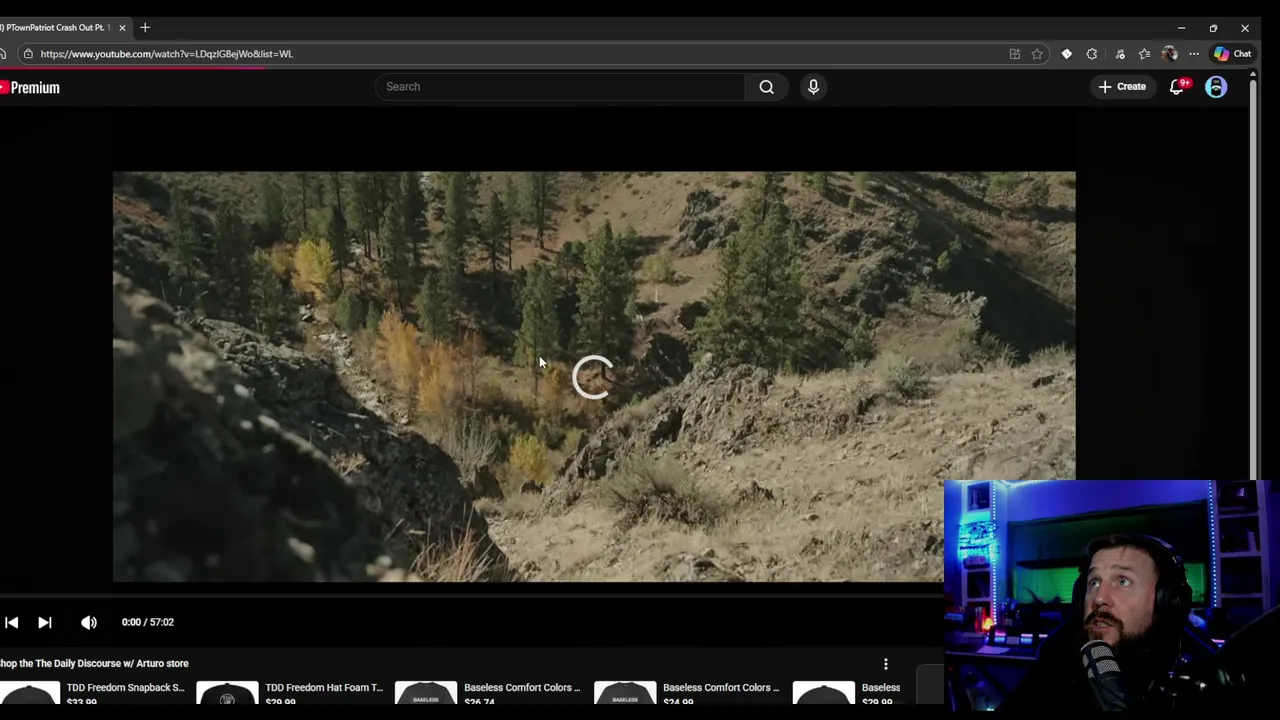The height and width of the screenshot is (720, 1280).
Task: Open the shop shelf three-dot menu
Action: [x=885, y=664]
